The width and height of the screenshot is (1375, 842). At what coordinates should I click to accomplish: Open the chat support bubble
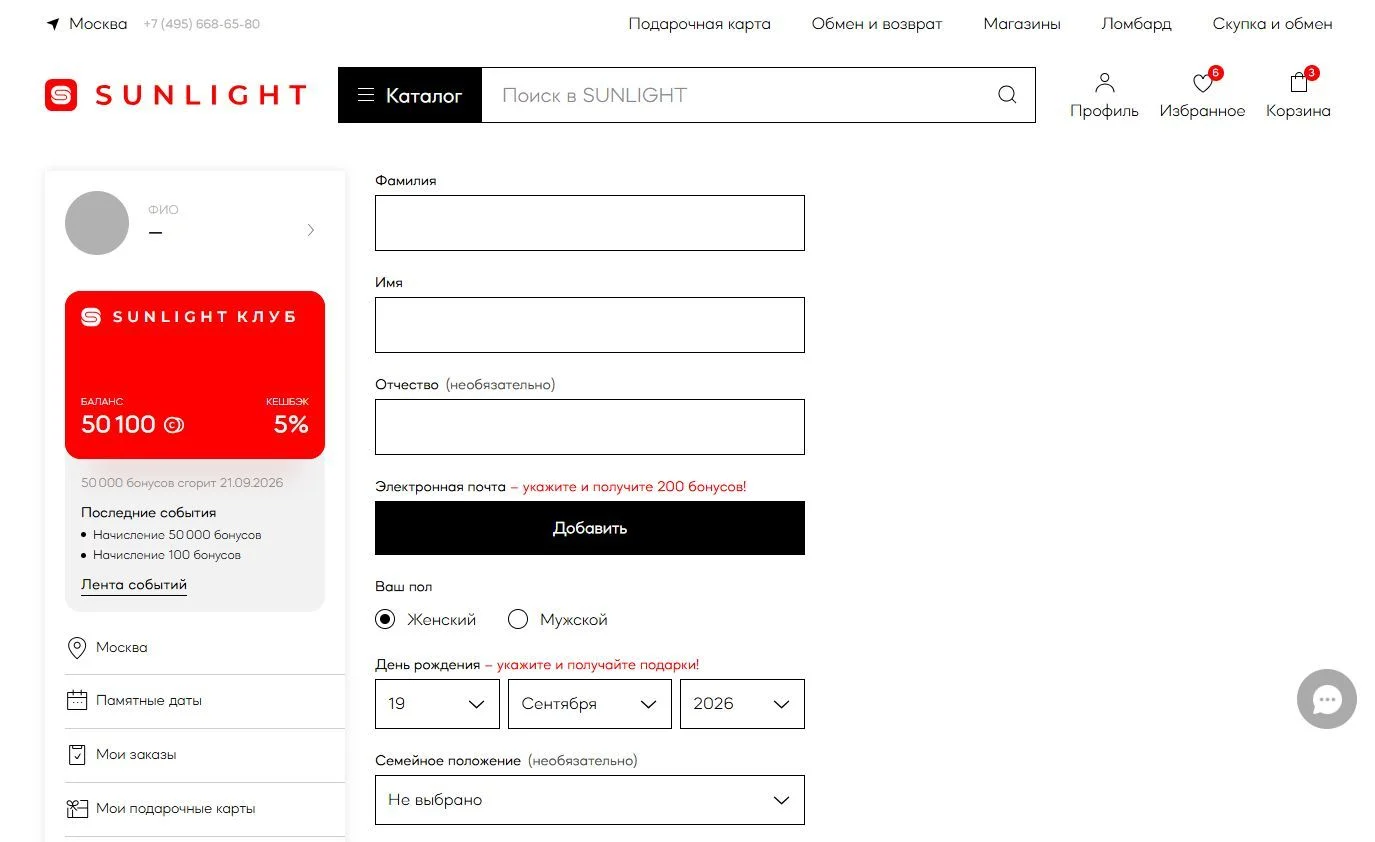1327,699
